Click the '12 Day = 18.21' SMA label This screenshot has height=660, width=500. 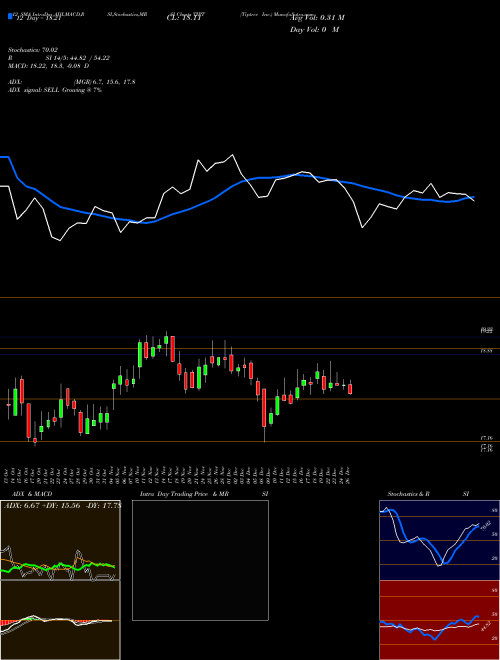point(39,18)
